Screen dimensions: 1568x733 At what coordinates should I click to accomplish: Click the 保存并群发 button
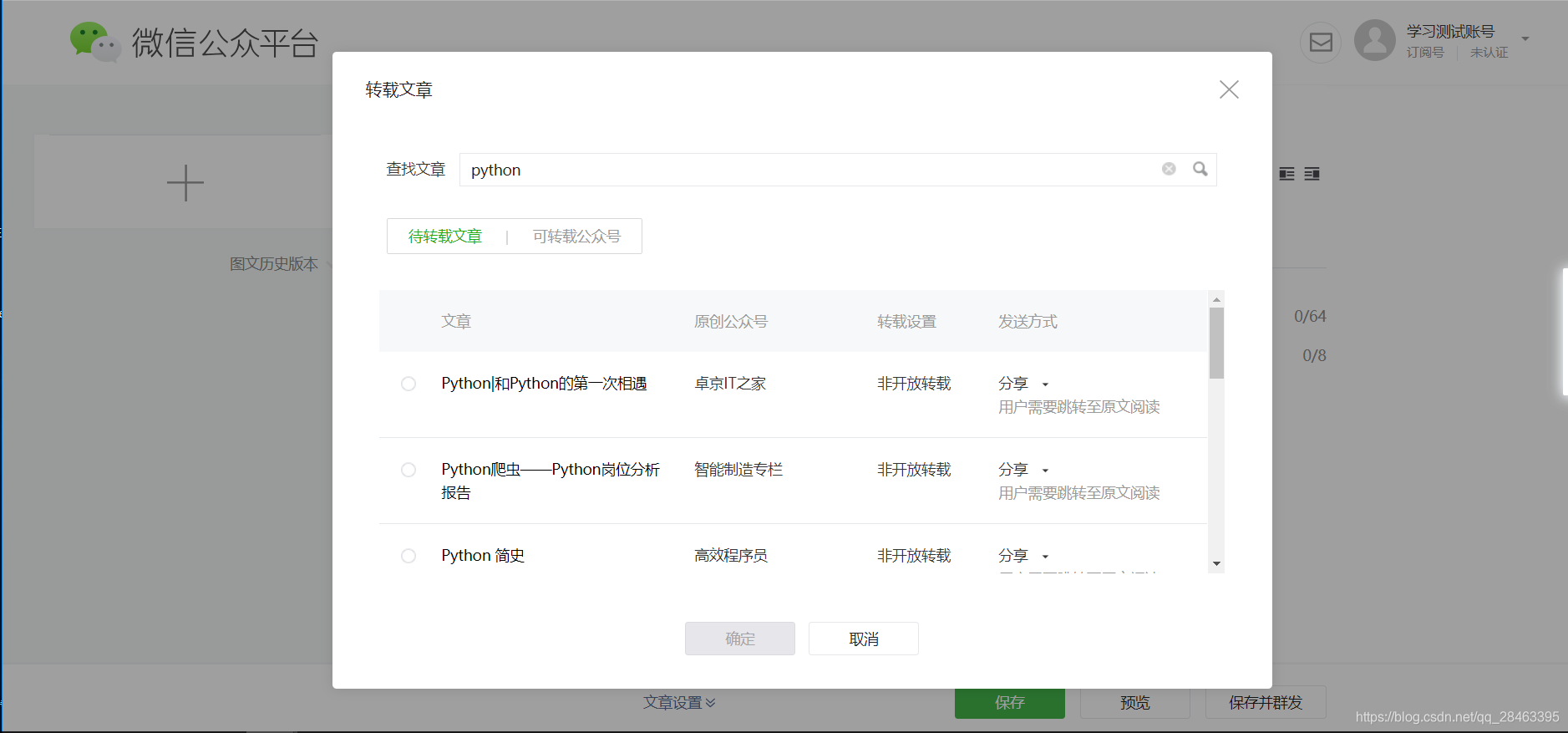click(x=1266, y=703)
